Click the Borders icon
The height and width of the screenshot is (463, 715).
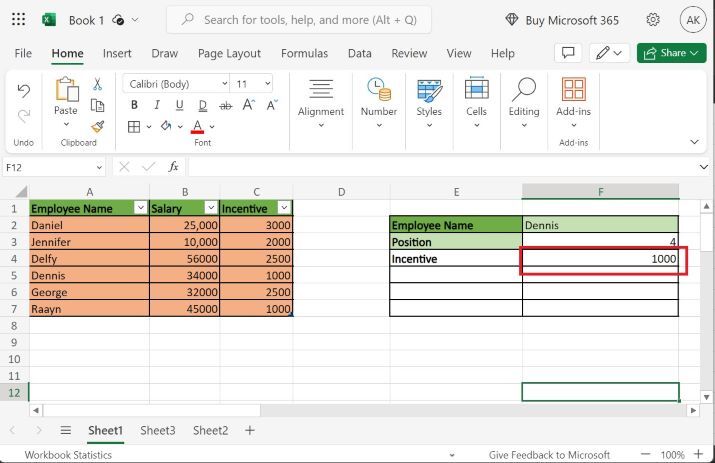134,126
